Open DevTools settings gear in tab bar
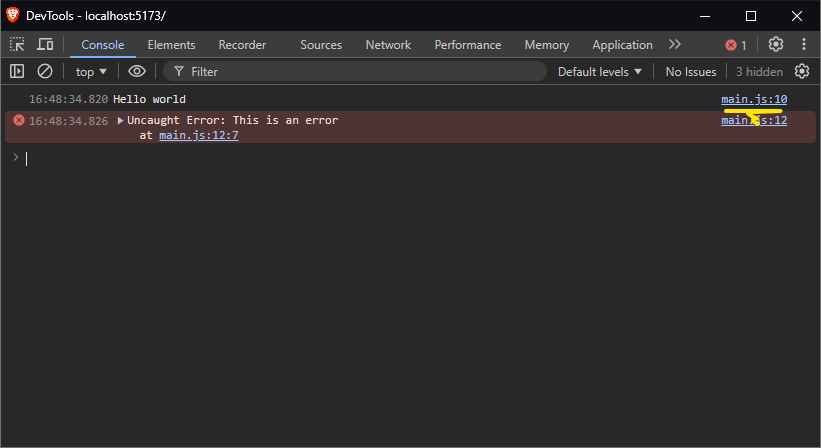The width and height of the screenshot is (821, 448). (776, 45)
